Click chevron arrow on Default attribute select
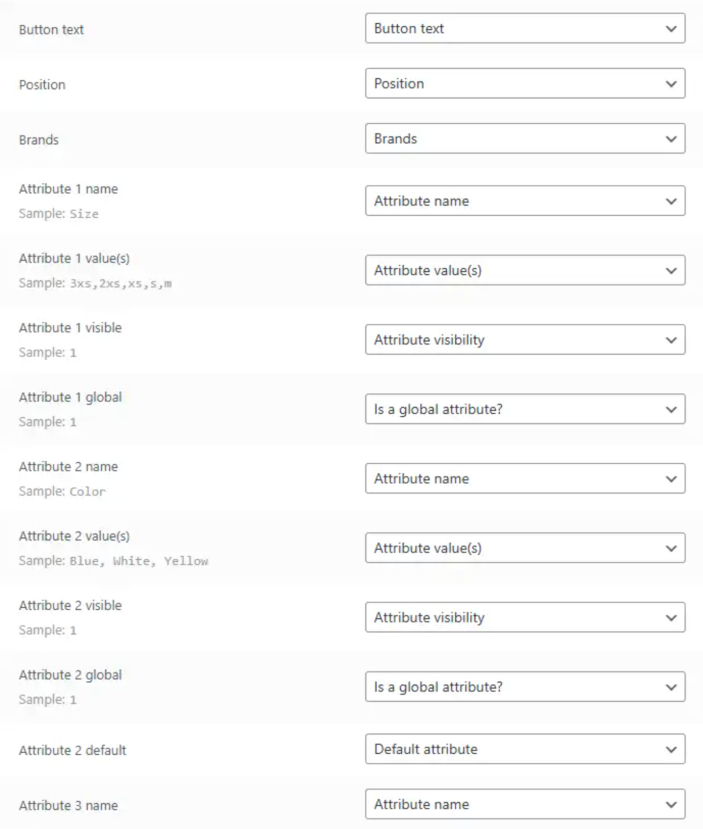This screenshot has height=829, width=703. click(671, 749)
